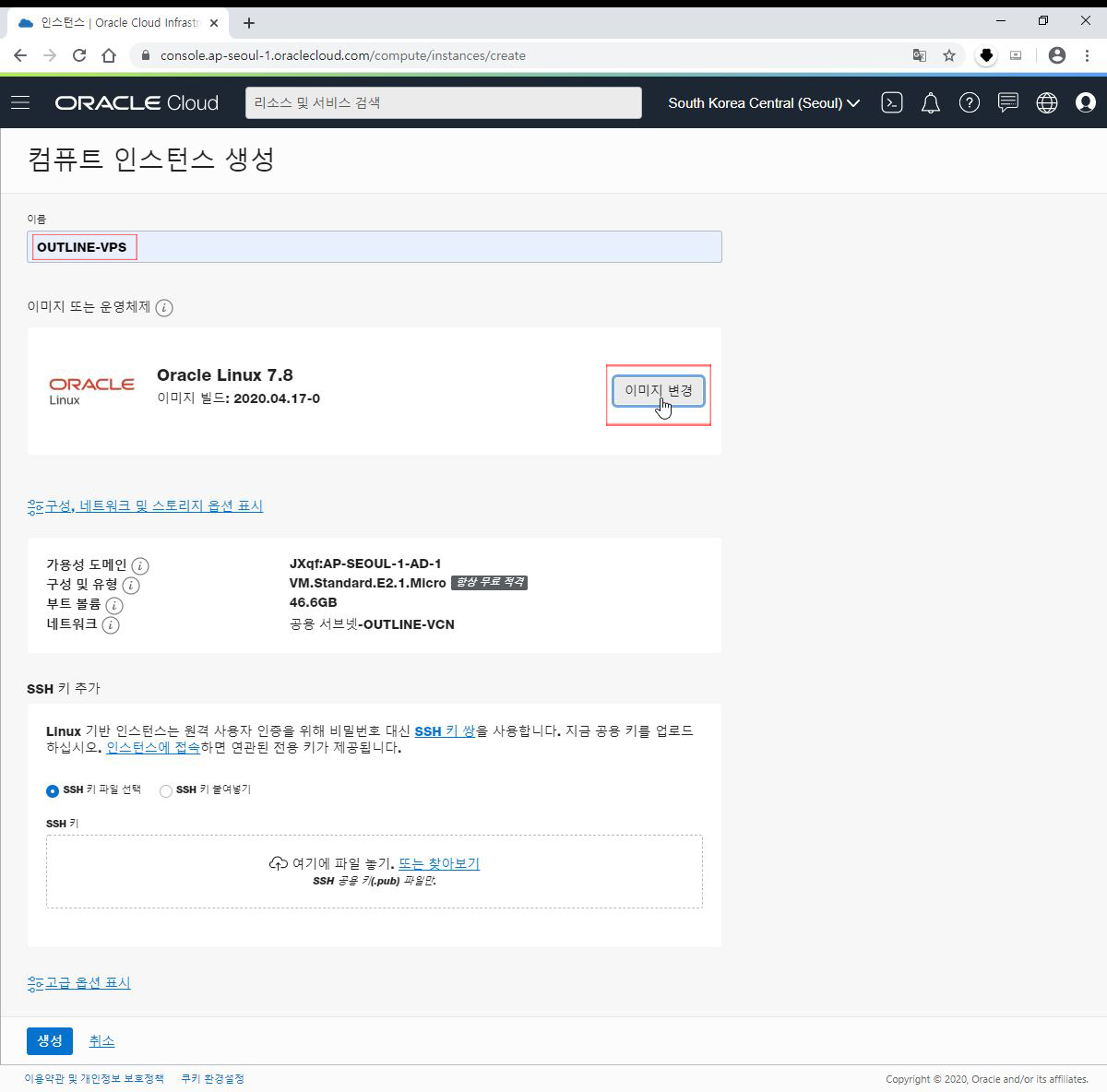This screenshot has height=1092, width=1107.
Task: Click info icon next to 가용성 도메인
Action: click(x=140, y=565)
